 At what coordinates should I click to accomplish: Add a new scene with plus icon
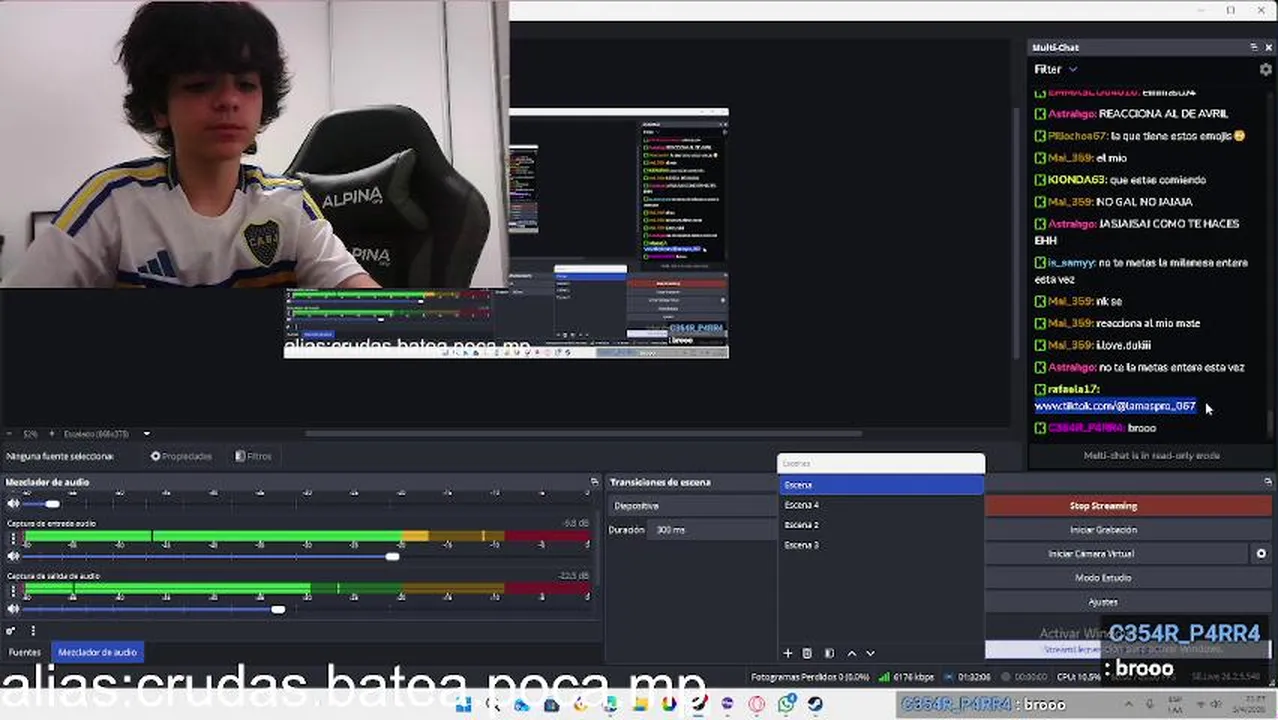(787, 653)
